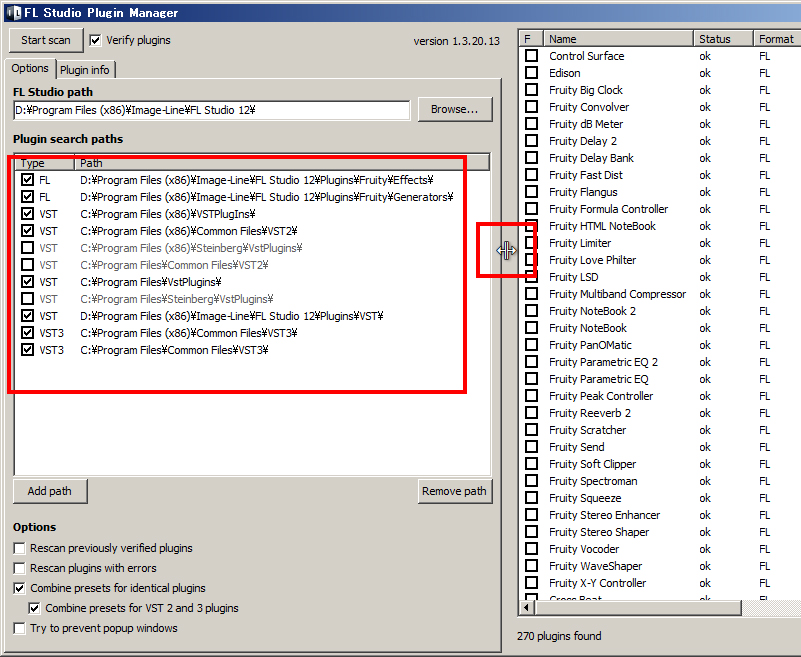Image resolution: width=801 pixels, height=657 pixels.
Task: Select the Fruity Fast Dist plugin name
Action: 586,175
